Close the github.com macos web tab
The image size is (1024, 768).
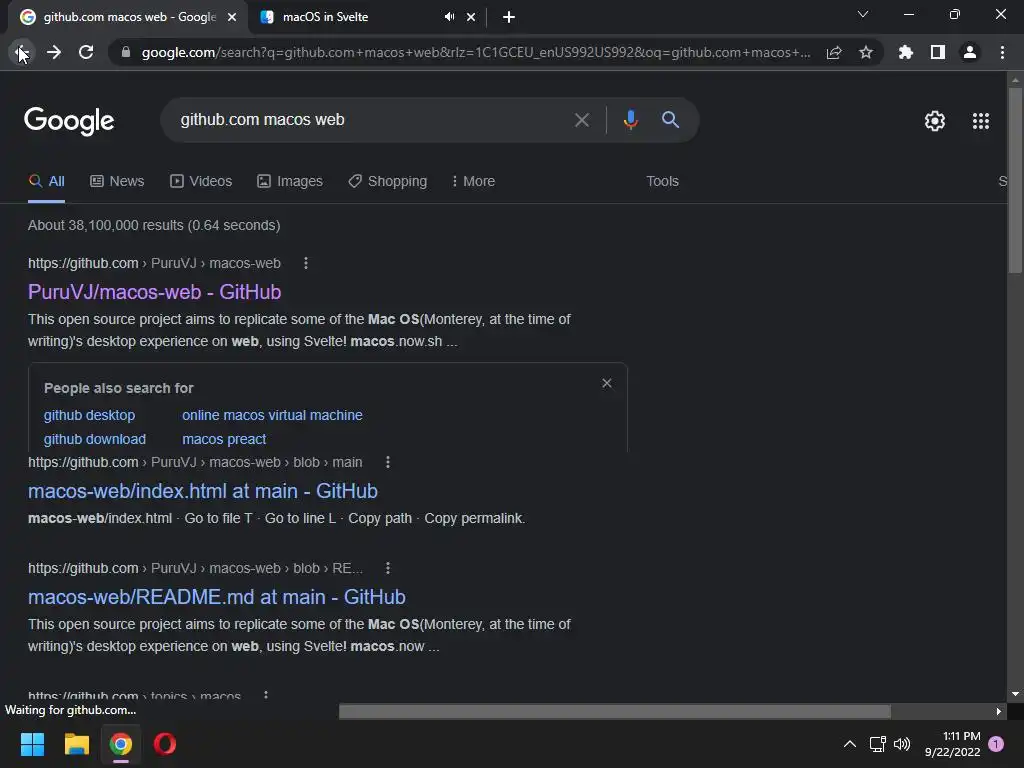[232, 17]
